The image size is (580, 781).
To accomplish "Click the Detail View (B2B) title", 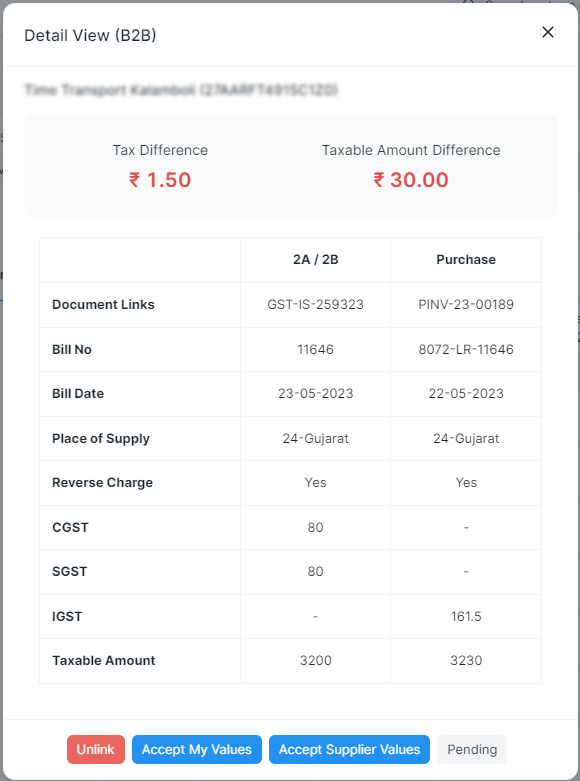I will (90, 35).
